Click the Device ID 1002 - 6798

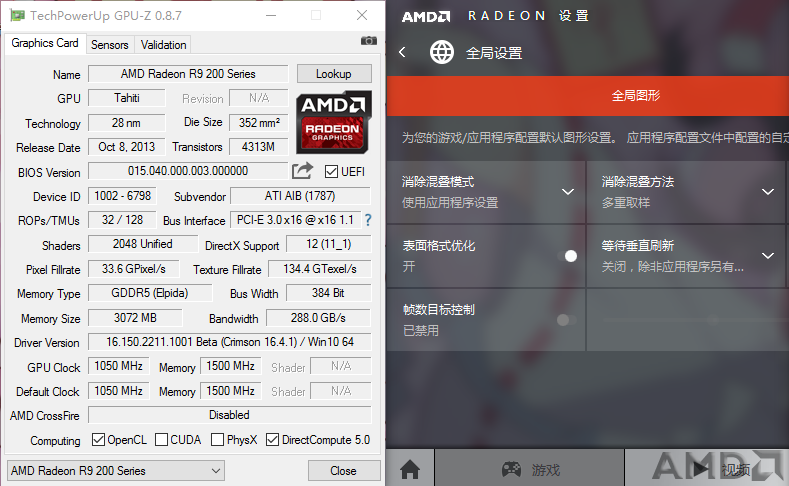122,196
